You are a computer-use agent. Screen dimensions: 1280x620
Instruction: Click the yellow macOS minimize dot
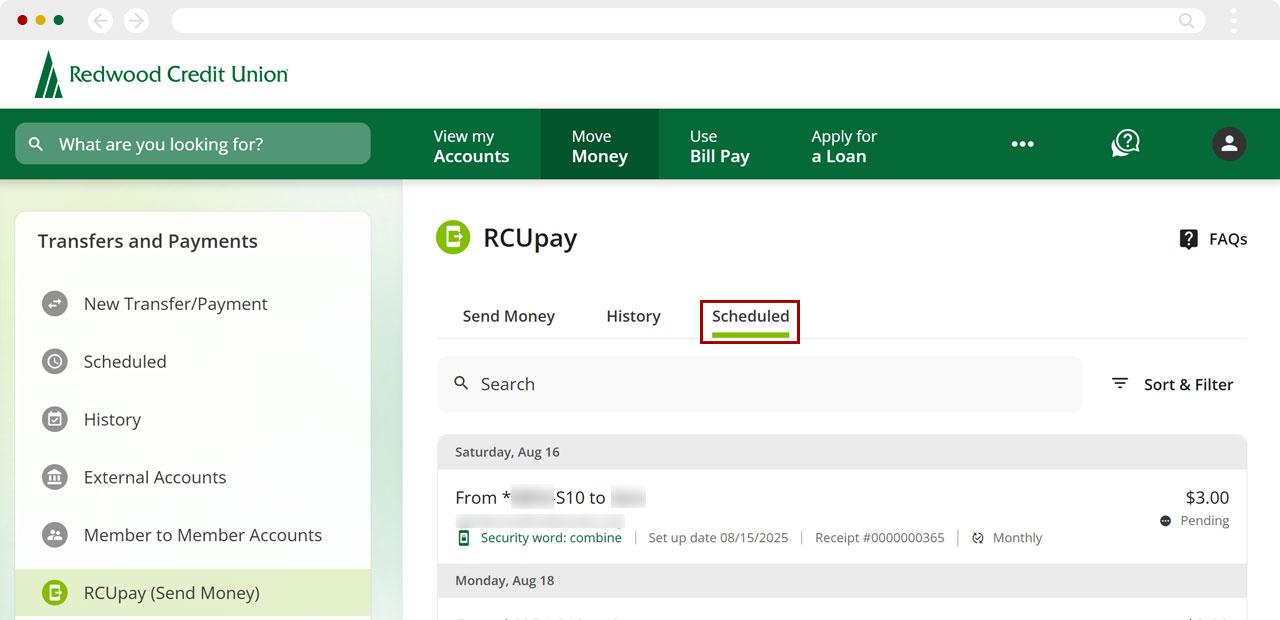click(40, 20)
